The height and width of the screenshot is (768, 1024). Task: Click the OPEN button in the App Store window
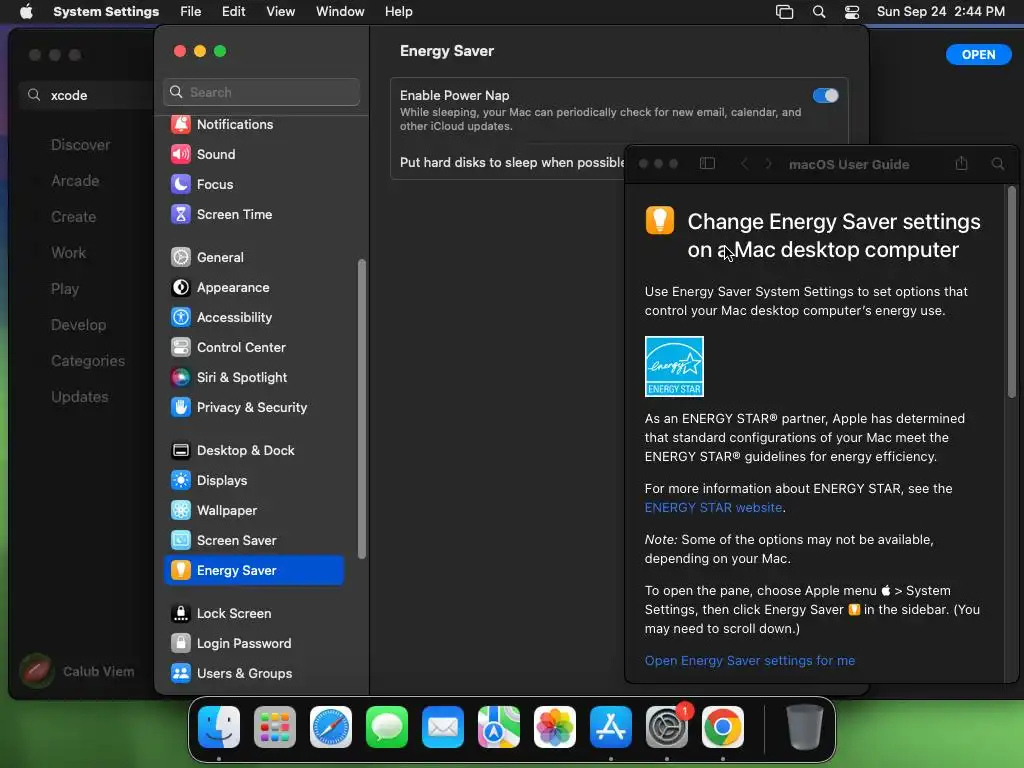[x=978, y=55]
